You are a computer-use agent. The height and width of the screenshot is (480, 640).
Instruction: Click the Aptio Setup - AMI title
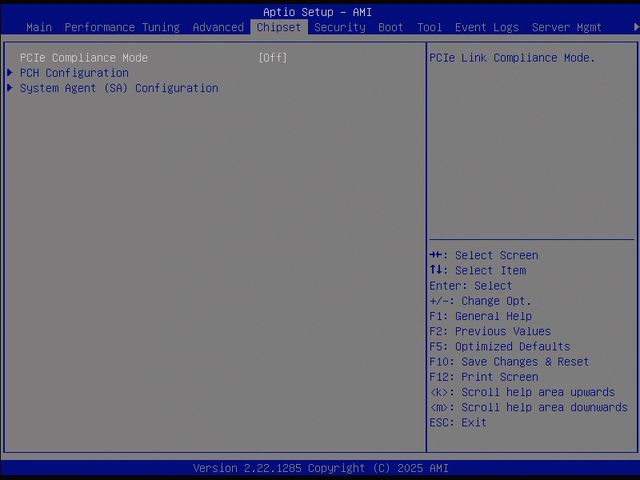tap(317, 12)
